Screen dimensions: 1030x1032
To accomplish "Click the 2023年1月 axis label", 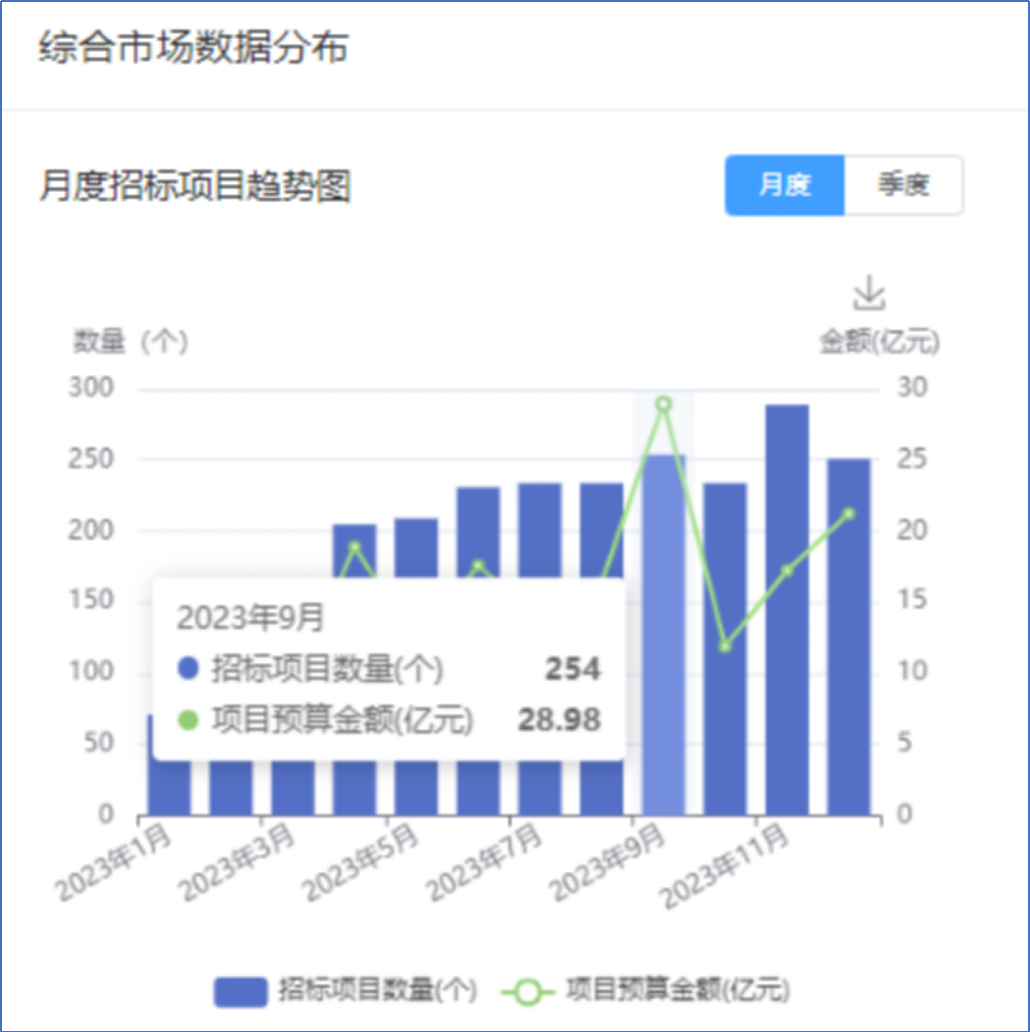I will tap(113, 863).
